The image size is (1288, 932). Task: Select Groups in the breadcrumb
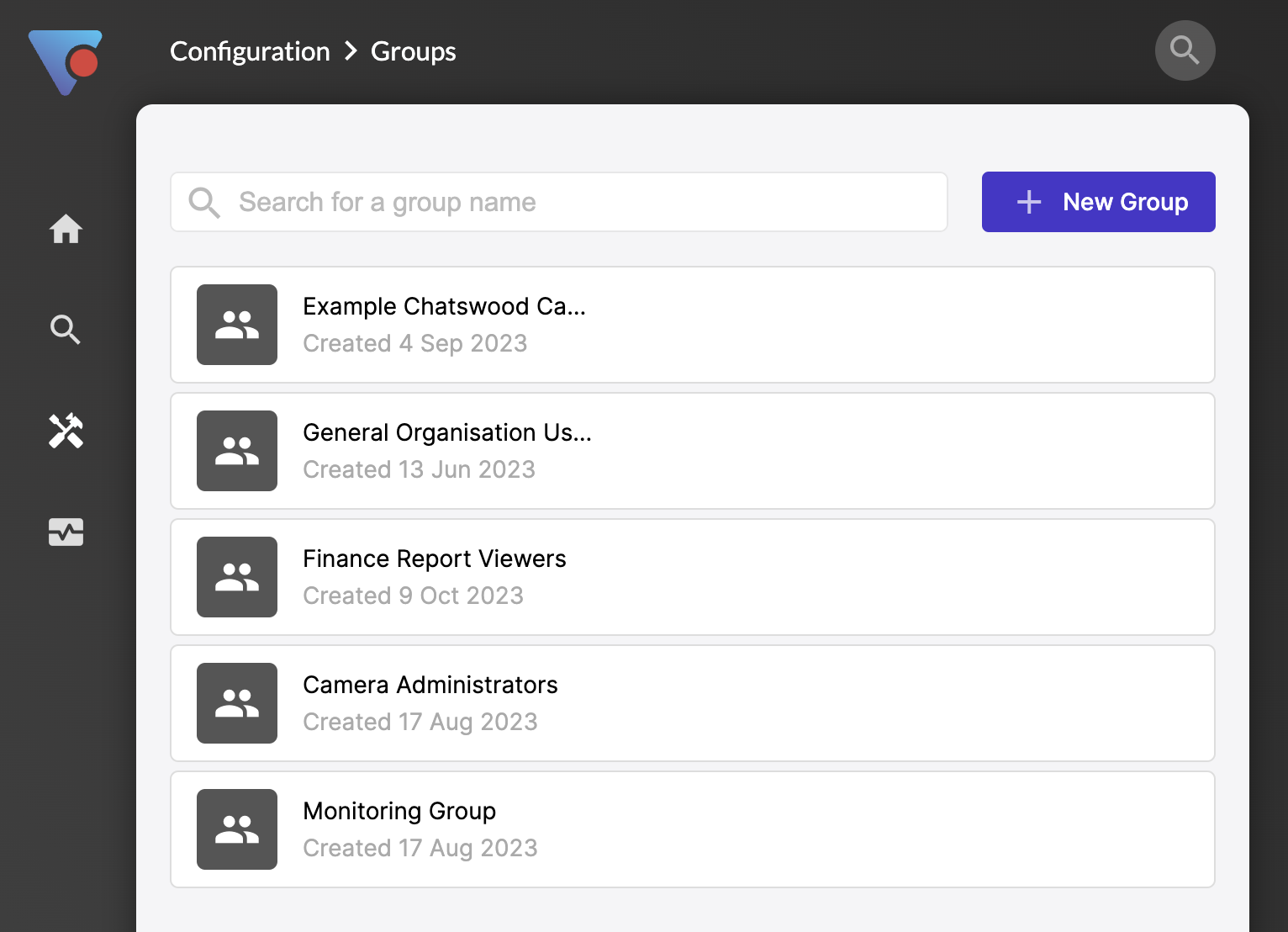pos(413,51)
